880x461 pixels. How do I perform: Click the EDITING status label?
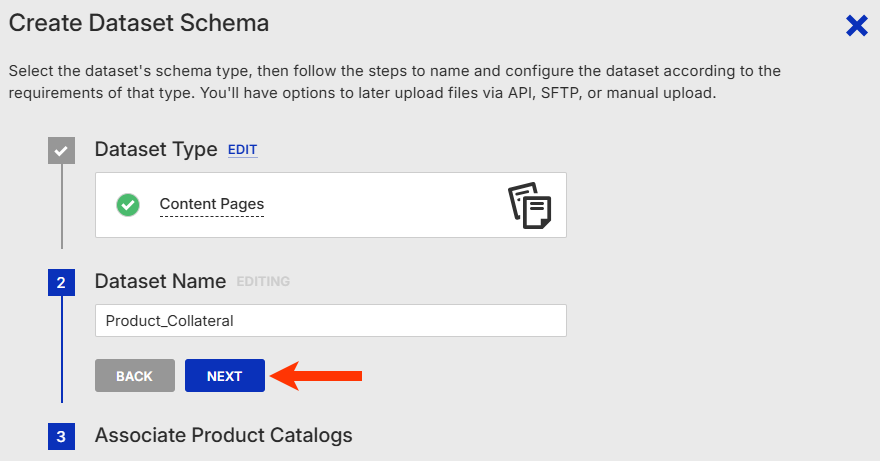[x=263, y=282]
